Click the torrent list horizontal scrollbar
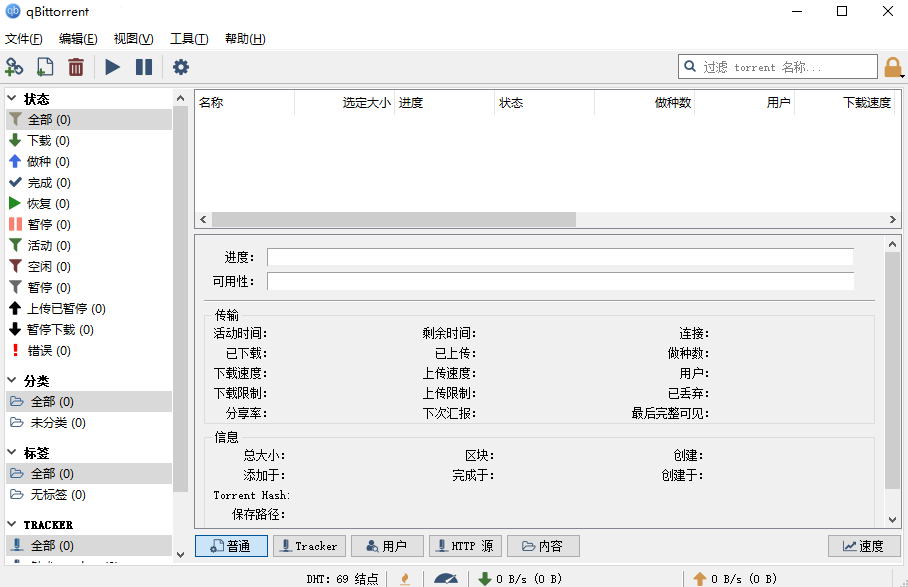This screenshot has width=908, height=587. pyautogui.click(x=393, y=219)
